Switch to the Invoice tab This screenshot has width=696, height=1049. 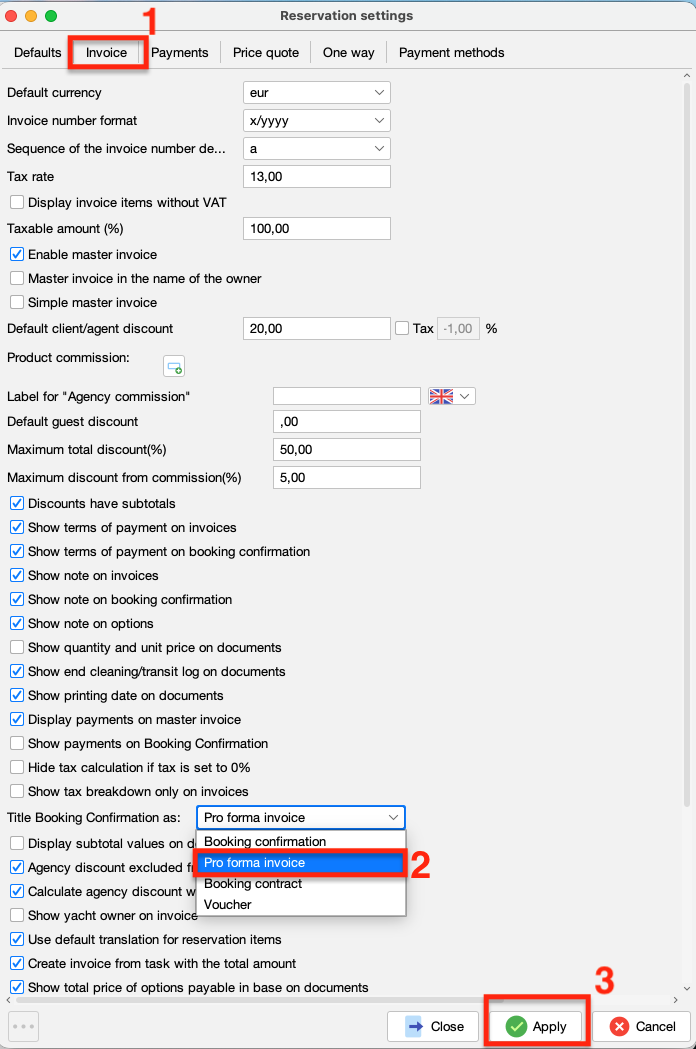[x=106, y=52]
